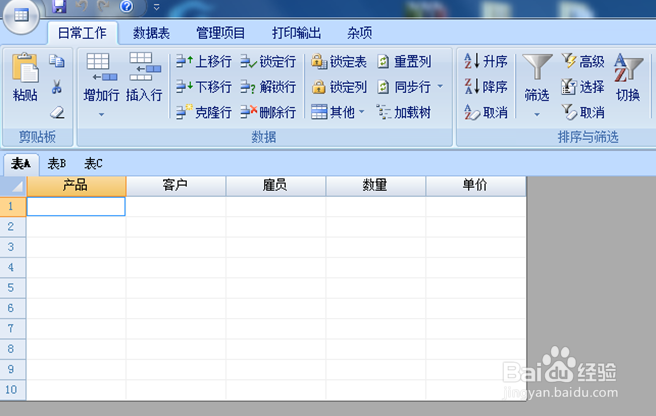Select row header 9
The image size is (656, 416).
click(x=13, y=369)
